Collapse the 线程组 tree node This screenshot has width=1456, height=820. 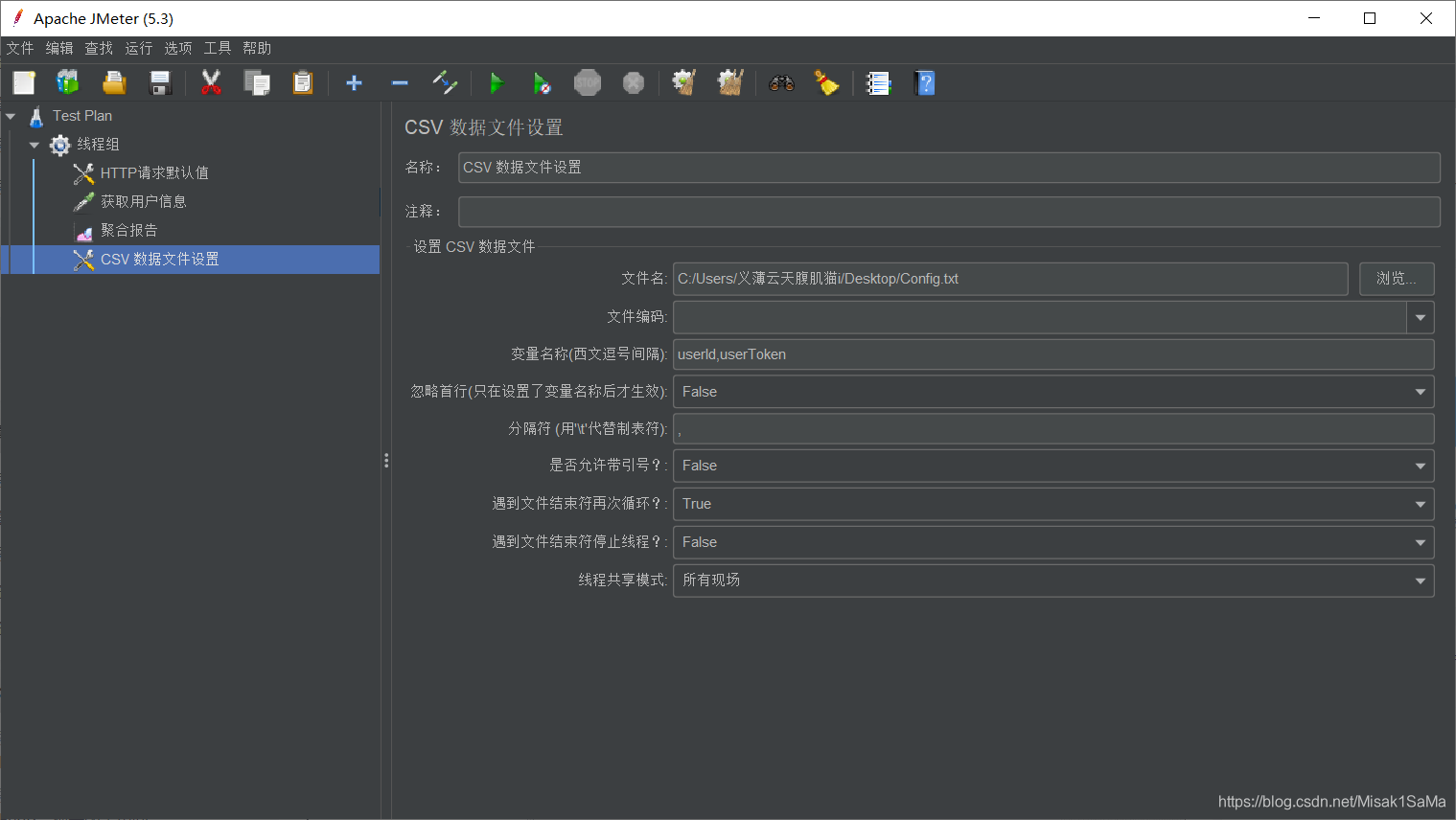tap(34, 144)
